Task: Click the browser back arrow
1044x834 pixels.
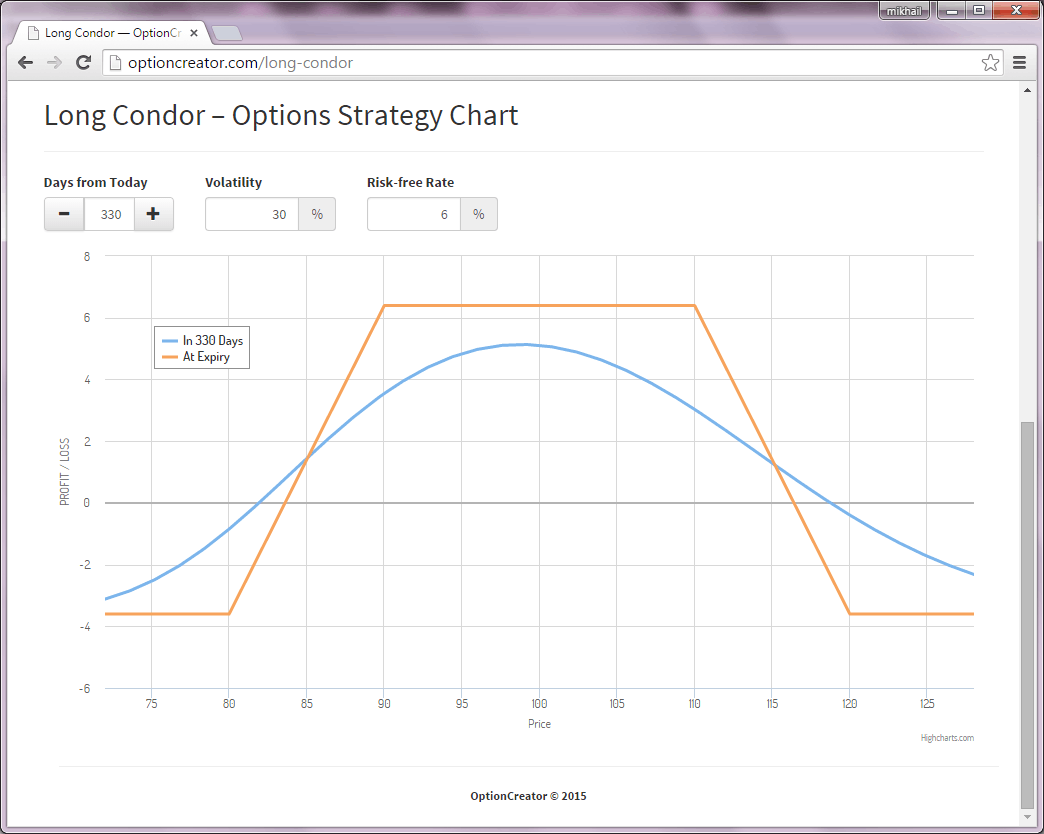Action: pyautogui.click(x=26, y=63)
